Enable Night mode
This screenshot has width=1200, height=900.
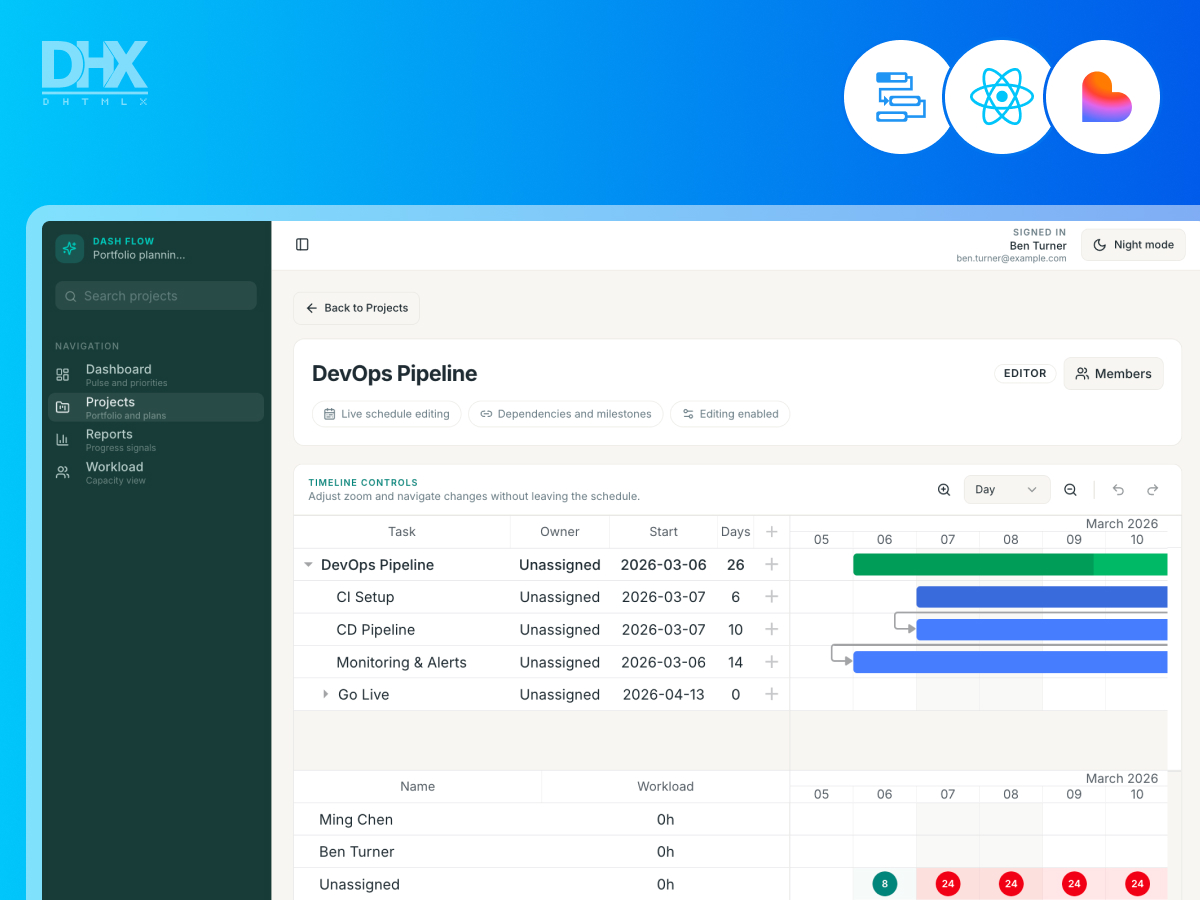pos(1133,245)
